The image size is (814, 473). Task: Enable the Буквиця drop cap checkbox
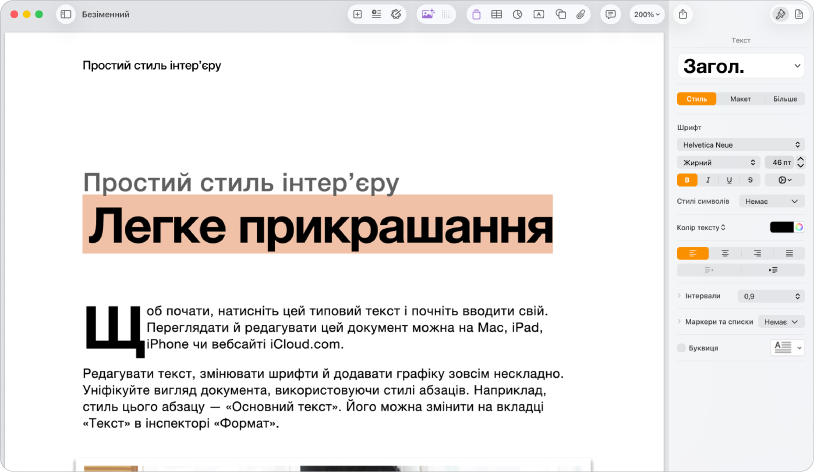click(x=681, y=348)
